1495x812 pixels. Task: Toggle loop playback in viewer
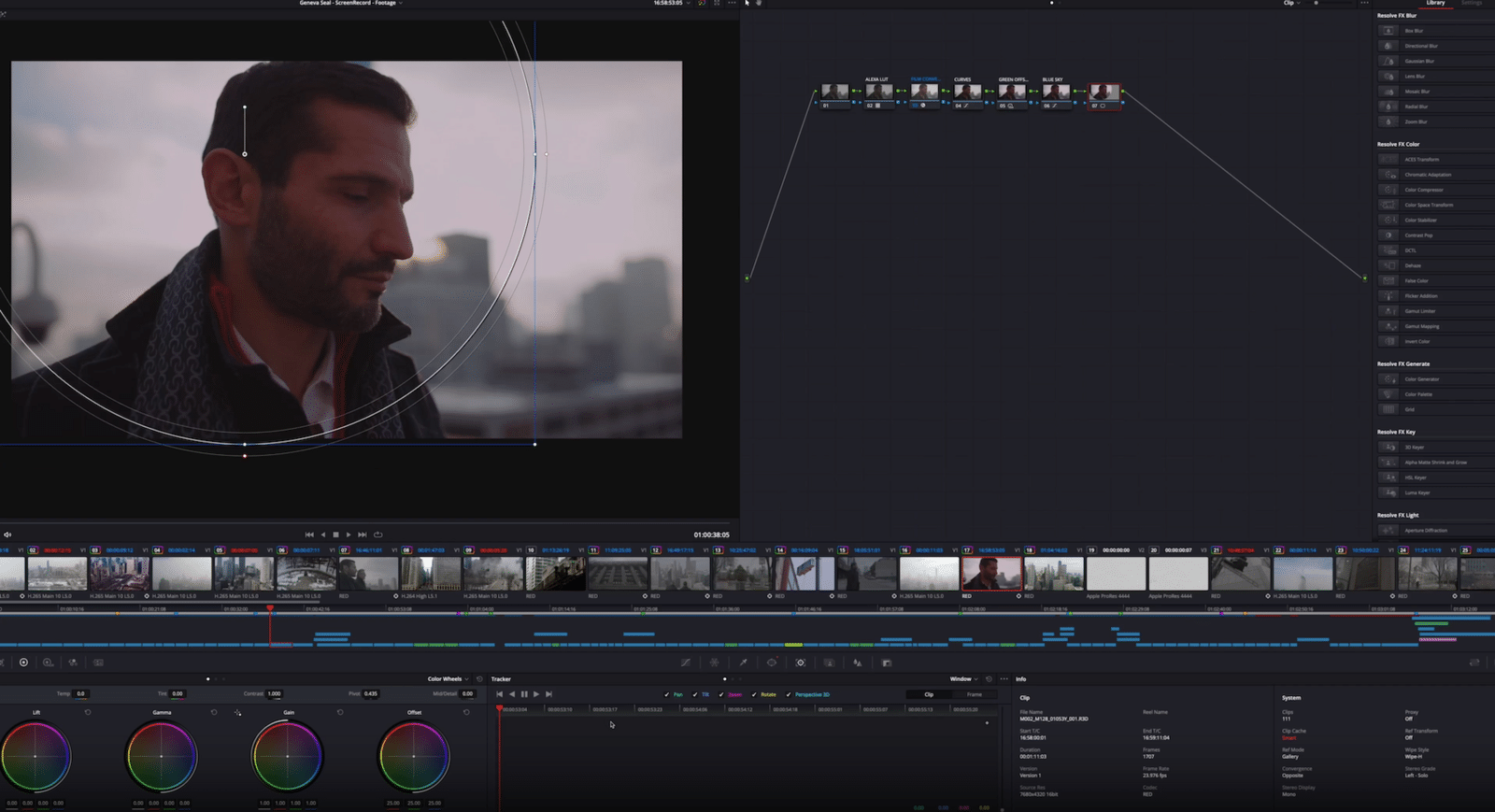378,534
